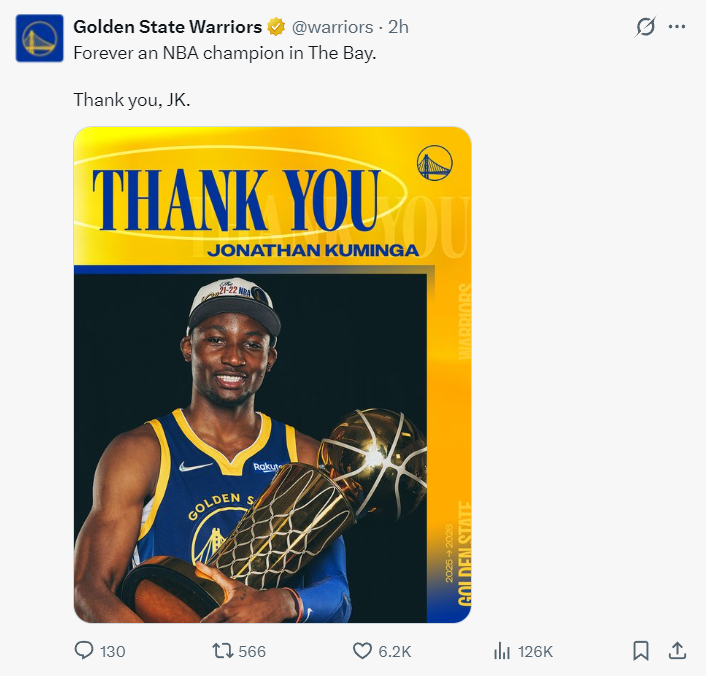
Task: Open repost options via the 566 count
Action: click(252, 652)
